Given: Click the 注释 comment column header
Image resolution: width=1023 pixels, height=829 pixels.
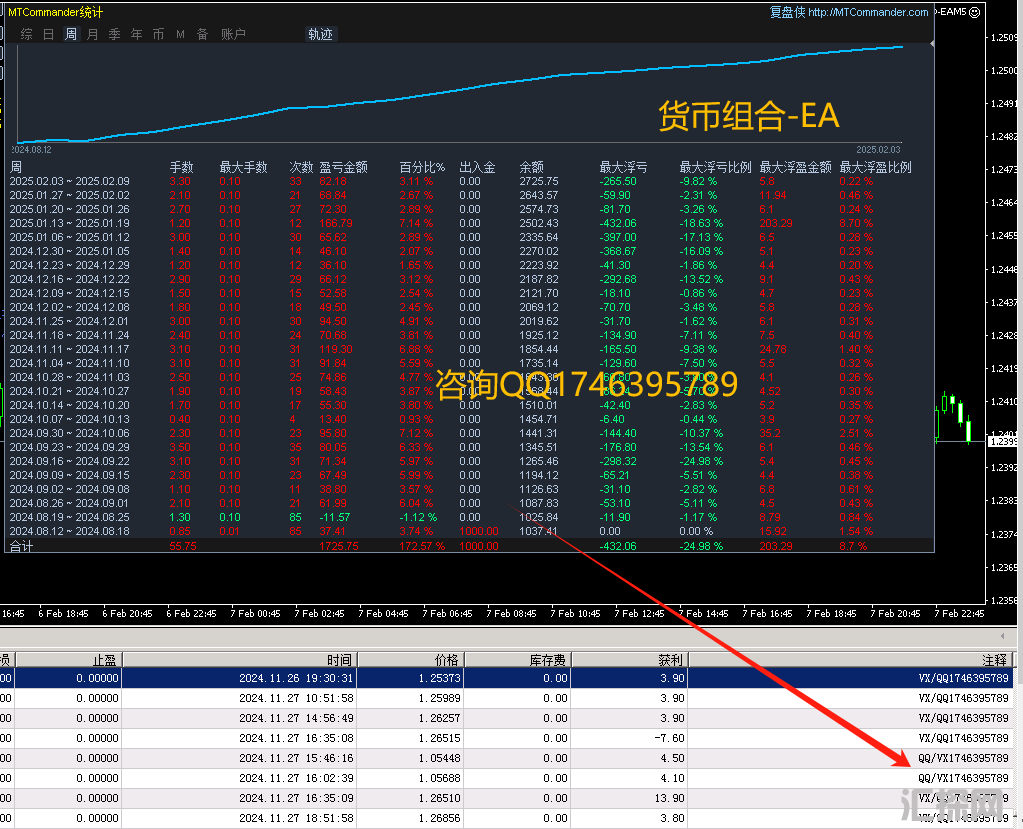Looking at the screenshot, I should 994,660.
